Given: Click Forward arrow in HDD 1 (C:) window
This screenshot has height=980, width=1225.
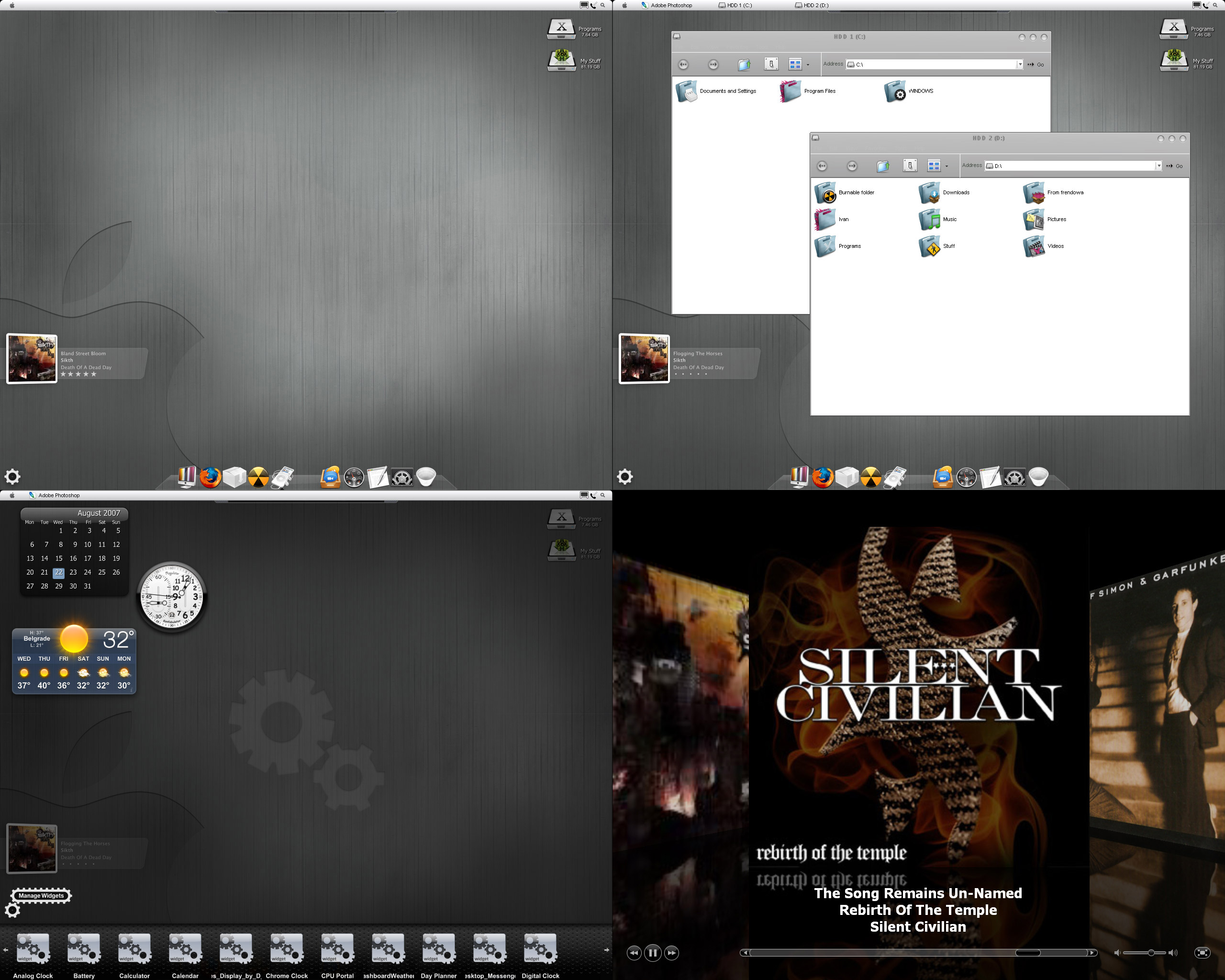Looking at the screenshot, I should [x=713, y=65].
